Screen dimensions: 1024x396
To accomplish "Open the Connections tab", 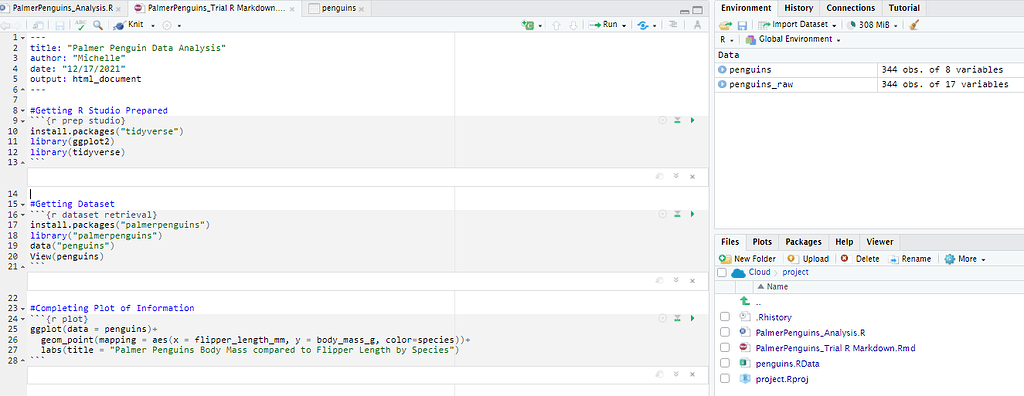I will point(850,8).
